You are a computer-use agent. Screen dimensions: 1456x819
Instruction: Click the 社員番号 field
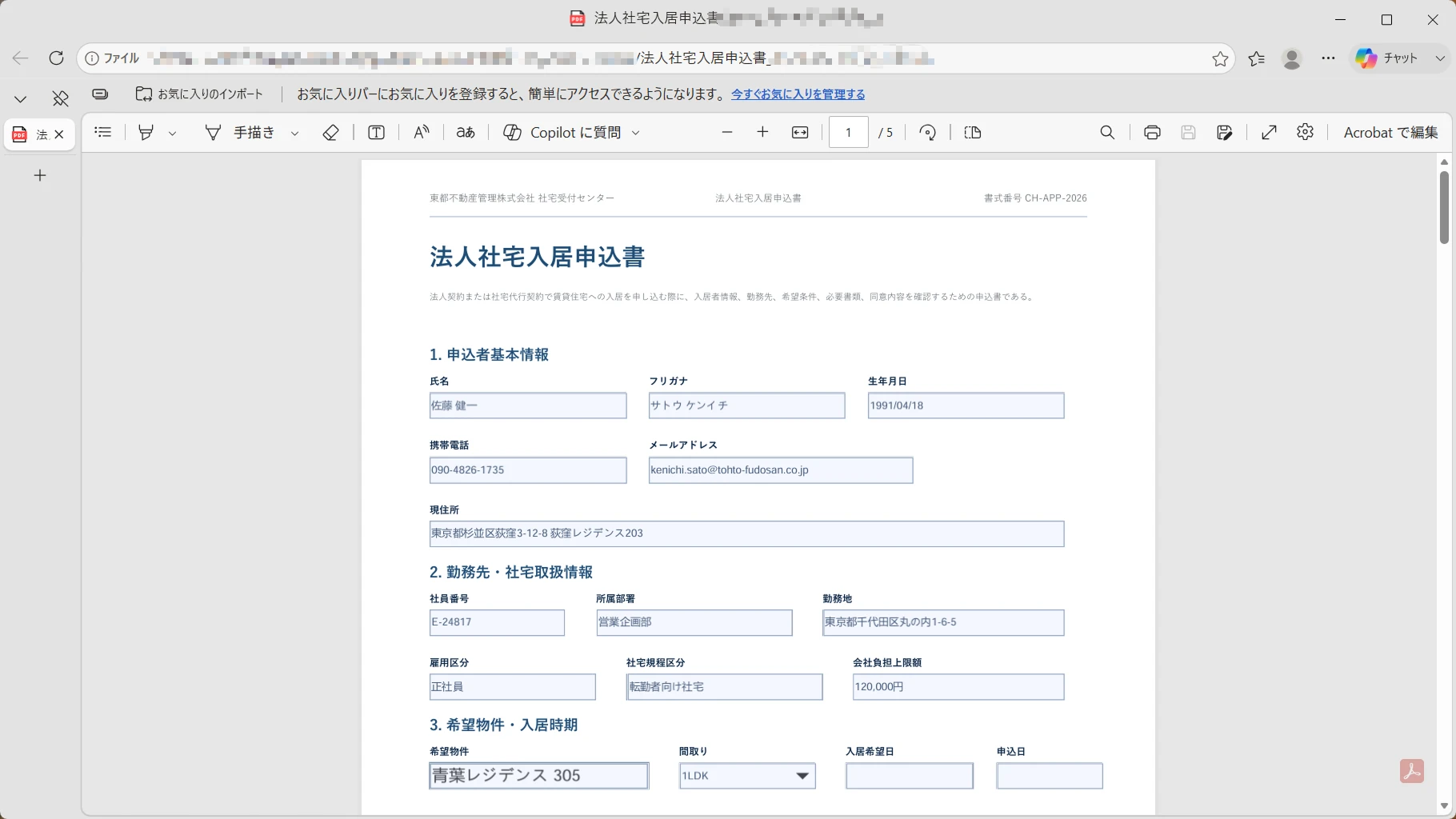point(497,622)
